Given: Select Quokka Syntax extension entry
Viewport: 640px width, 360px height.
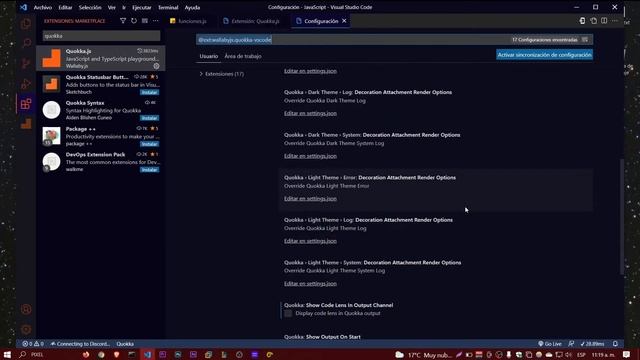Looking at the screenshot, I should 101,110.
